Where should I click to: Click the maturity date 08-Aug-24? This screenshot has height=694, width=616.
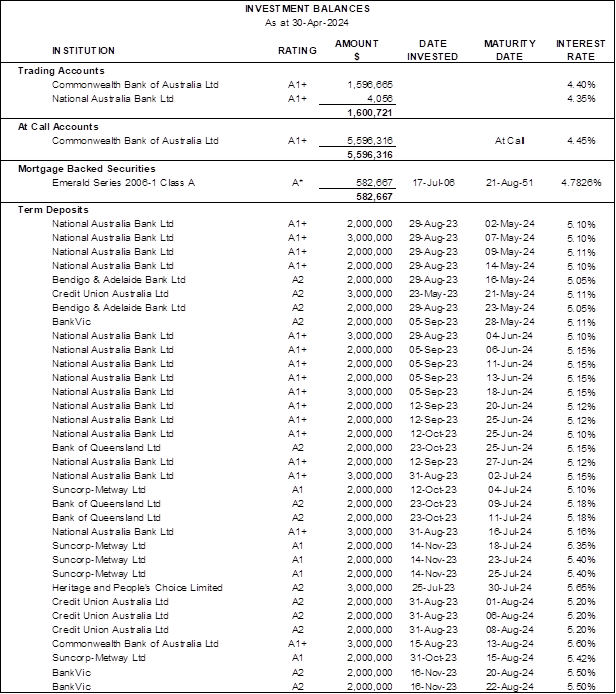509,630
